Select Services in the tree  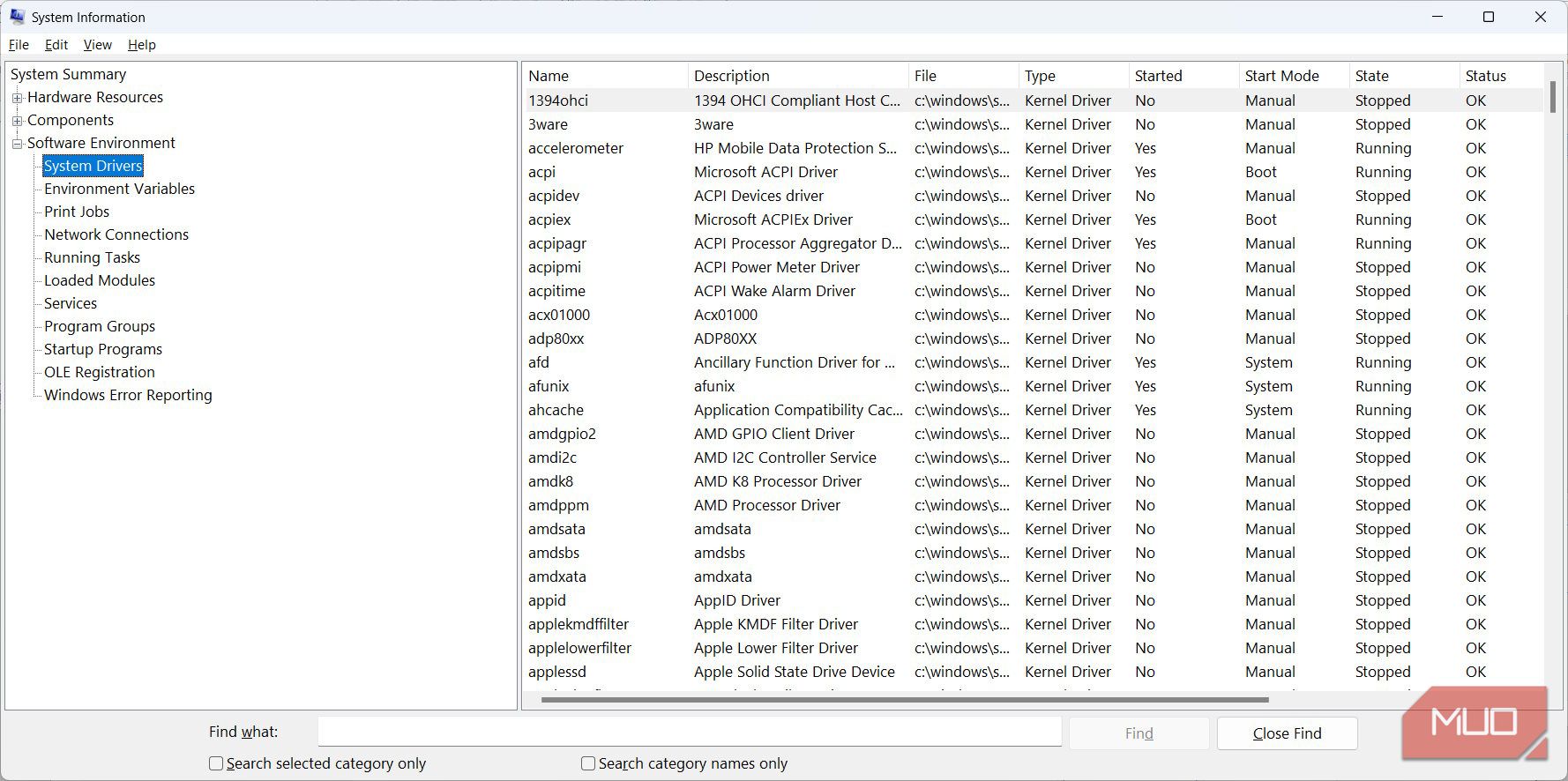[71, 303]
